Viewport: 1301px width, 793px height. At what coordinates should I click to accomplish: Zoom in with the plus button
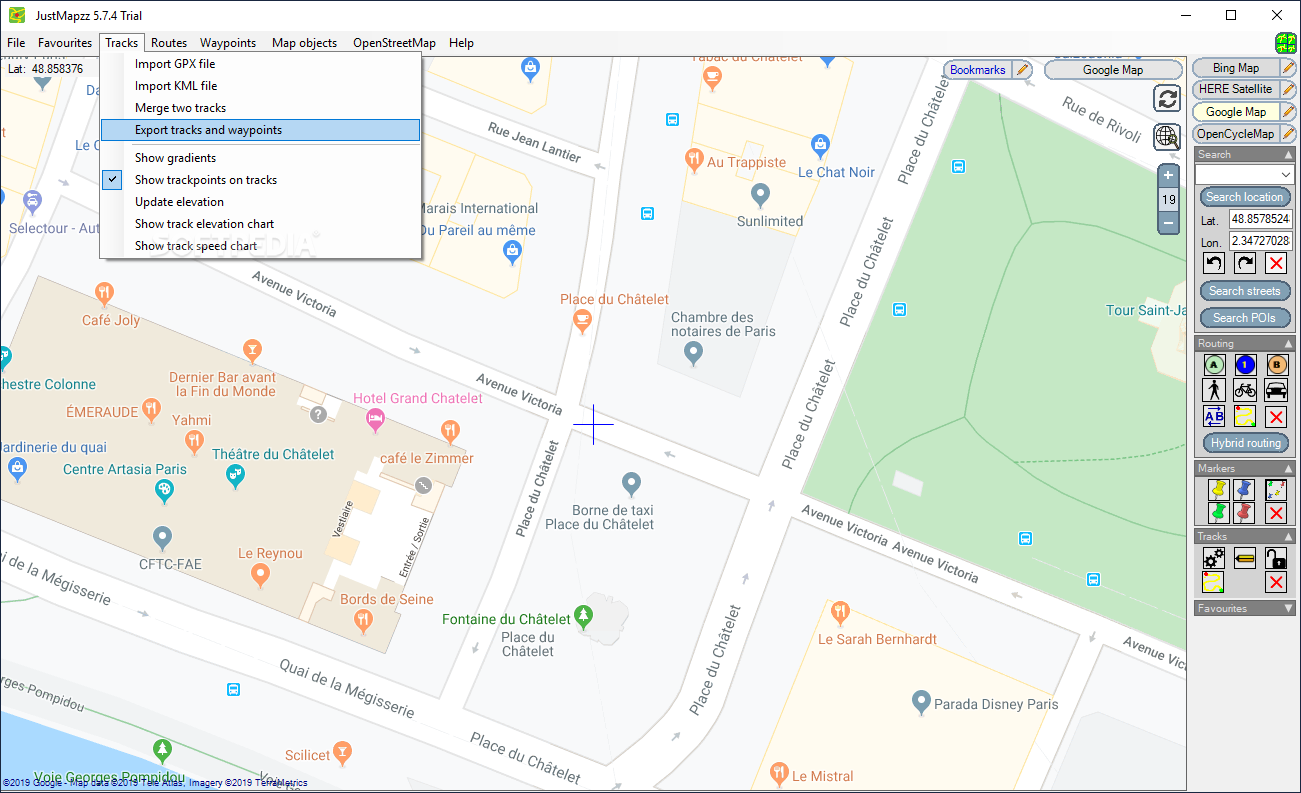click(1168, 176)
